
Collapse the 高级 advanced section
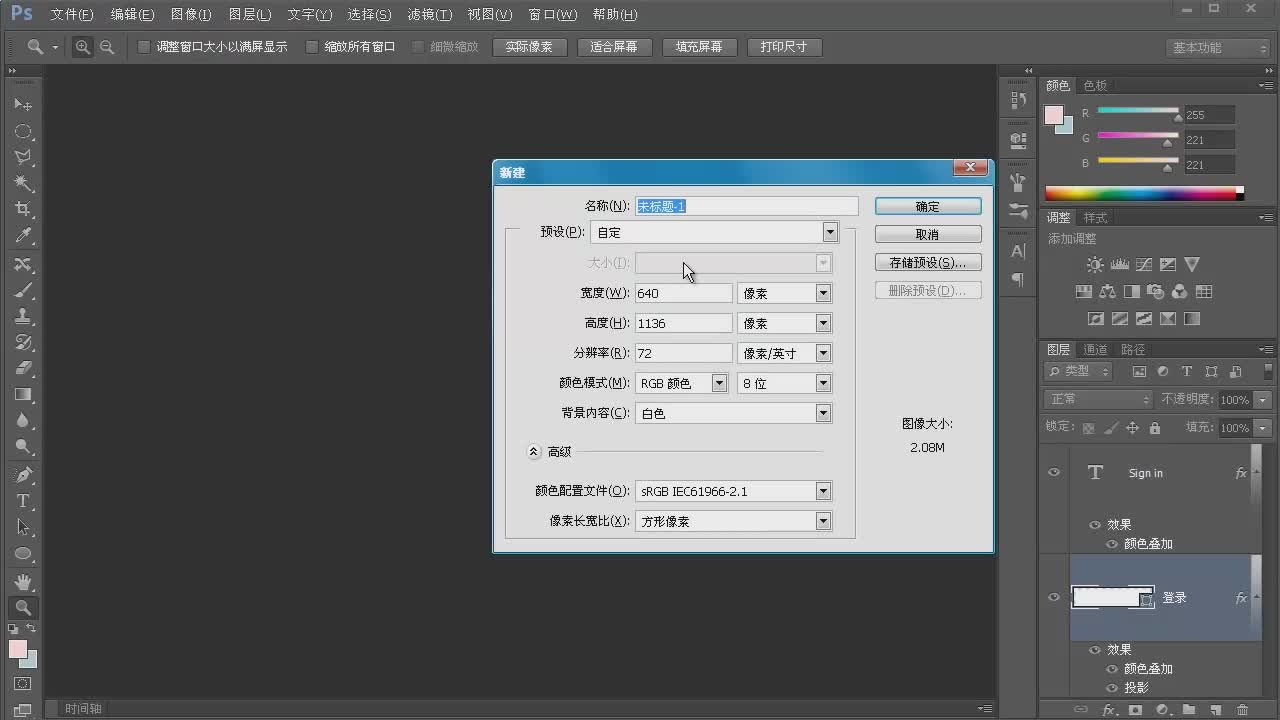click(x=534, y=452)
